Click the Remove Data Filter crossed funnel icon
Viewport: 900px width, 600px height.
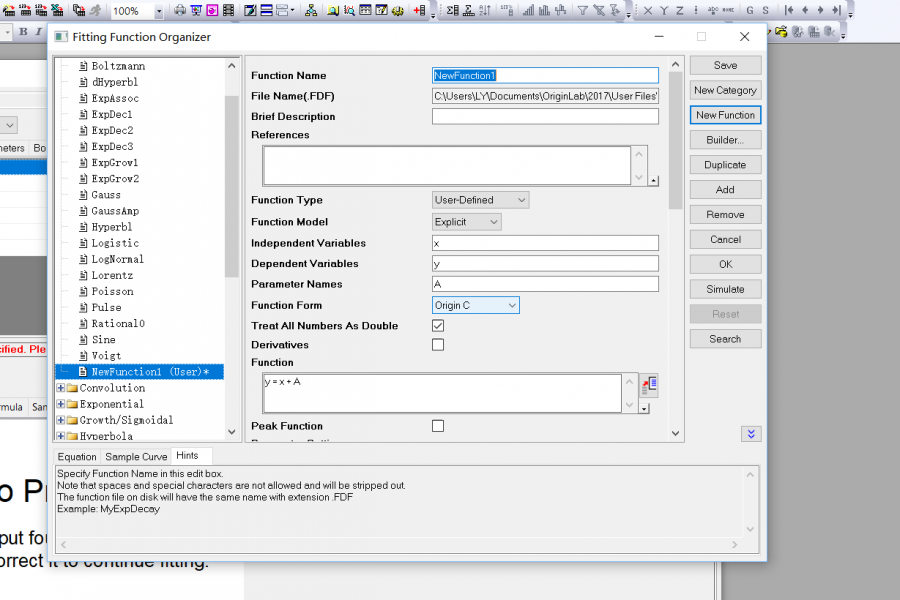[x=599, y=10]
